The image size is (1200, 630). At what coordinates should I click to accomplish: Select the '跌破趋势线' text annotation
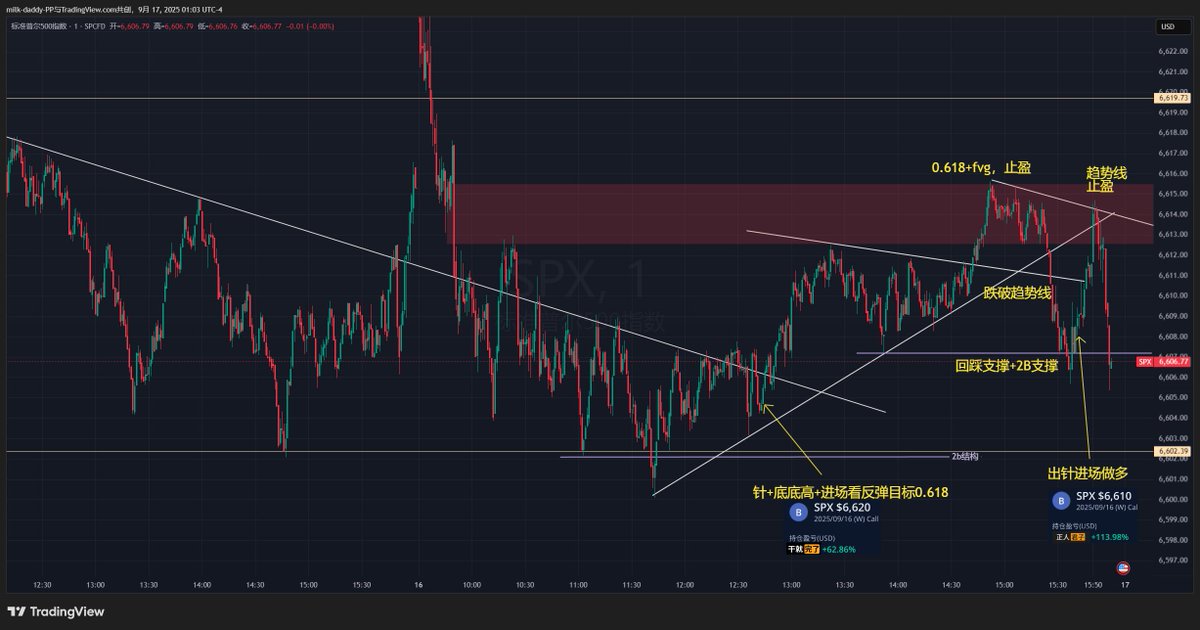(x=1017, y=293)
